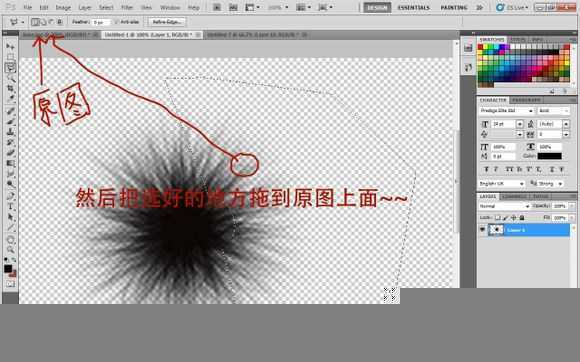Toggle lock all in Layers panel
This screenshot has height=362, width=580.
(x=522, y=218)
